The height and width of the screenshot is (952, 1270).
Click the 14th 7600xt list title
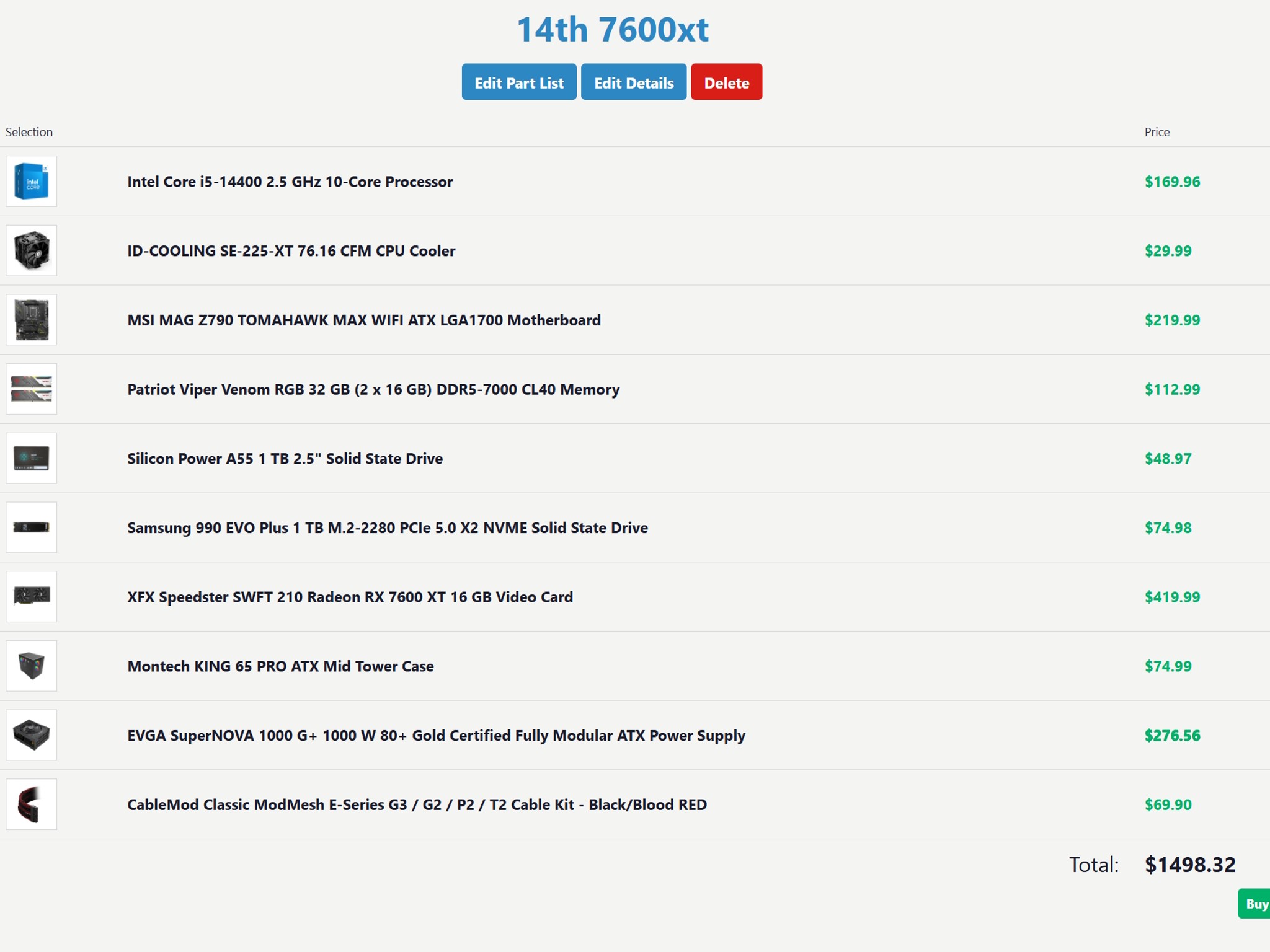[613, 29]
